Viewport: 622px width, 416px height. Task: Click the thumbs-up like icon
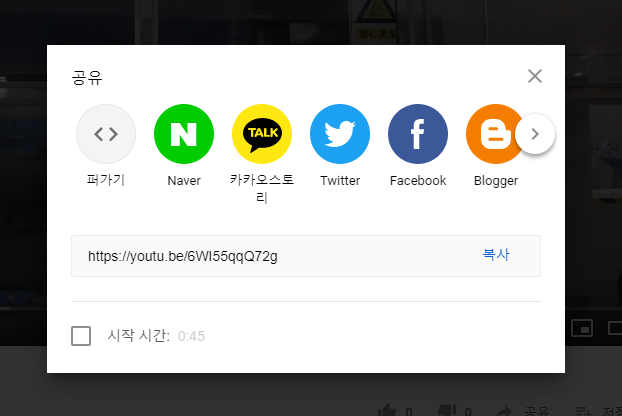386,412
